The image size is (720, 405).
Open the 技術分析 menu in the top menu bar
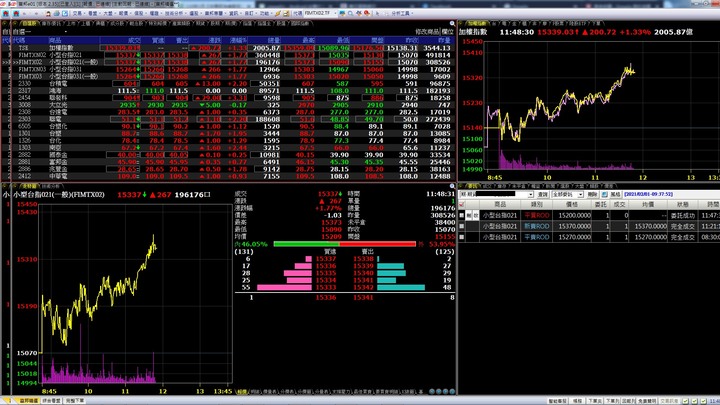pyautogui.click(x=174, y=13)
